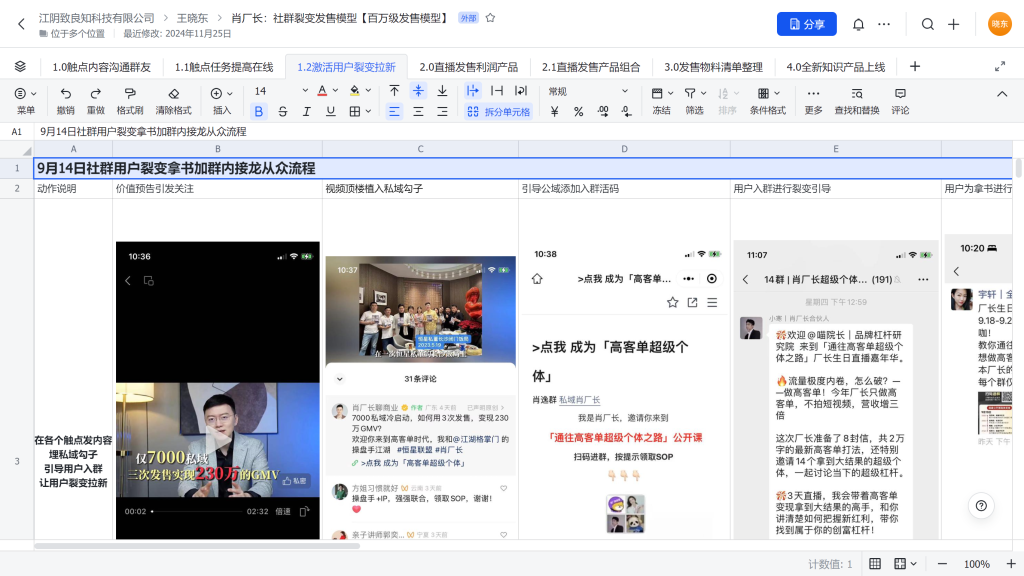Apply percent number format

click(x=578, y=112)
